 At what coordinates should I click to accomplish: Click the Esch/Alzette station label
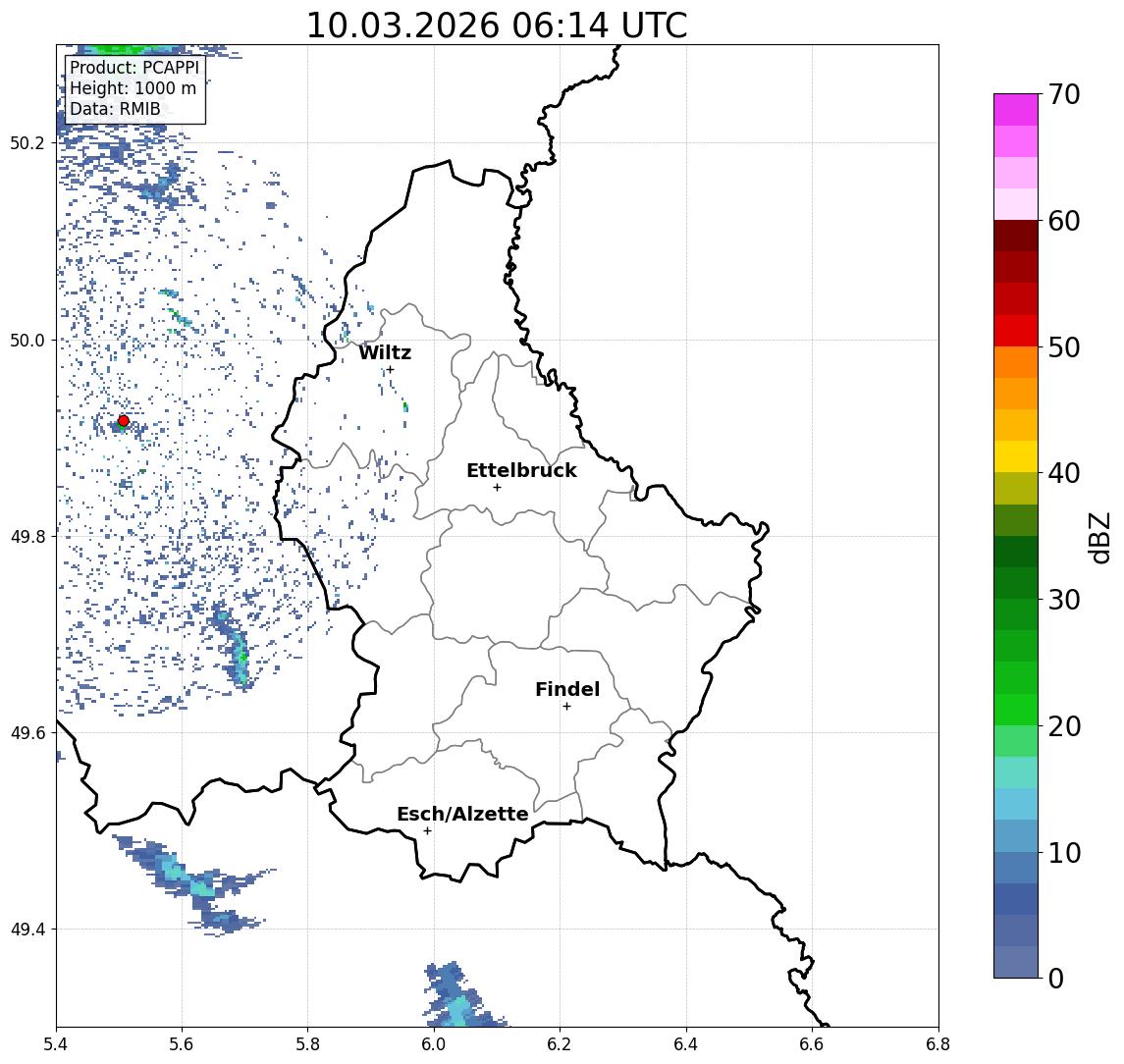tap(462, 814)
